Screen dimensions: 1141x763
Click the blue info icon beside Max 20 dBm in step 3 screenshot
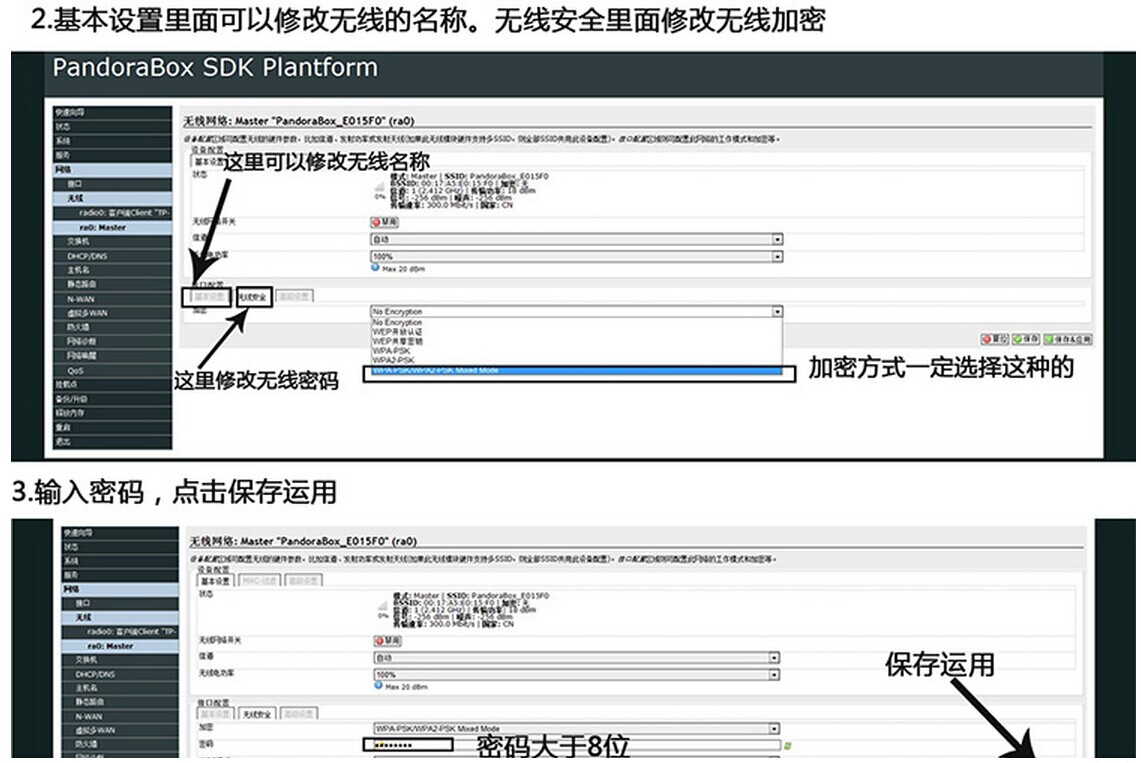378,685
